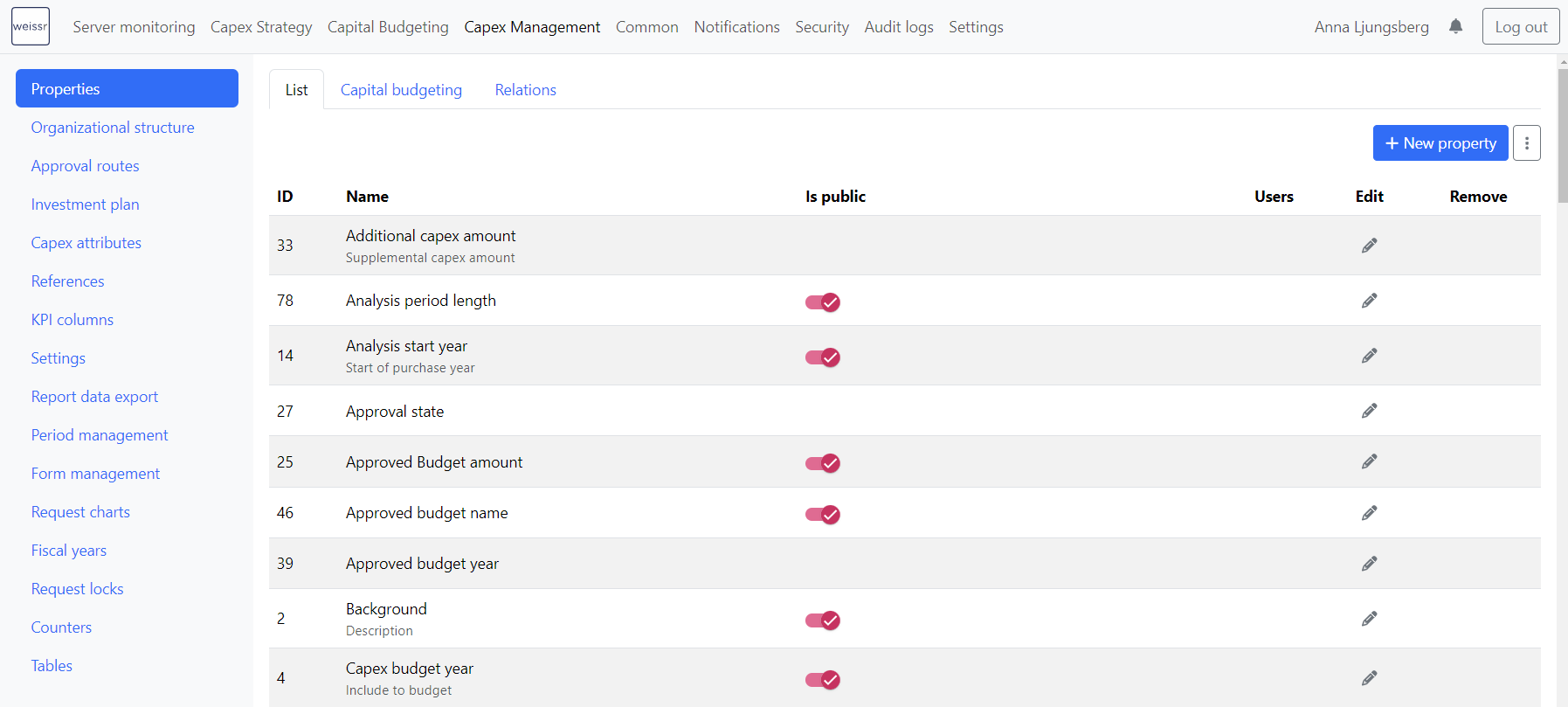
Task: Open the three-dot more options menu
Action: coord(1527,142)
